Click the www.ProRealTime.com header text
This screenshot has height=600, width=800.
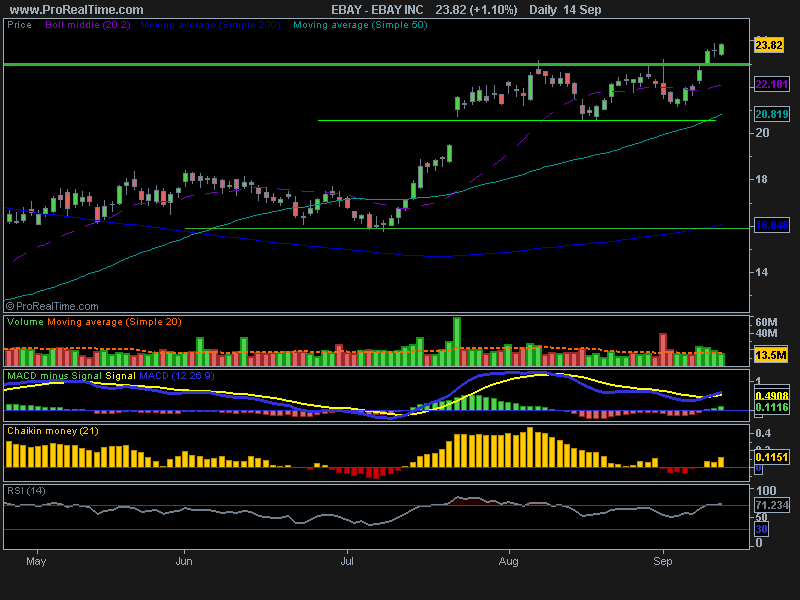point(77,10)
